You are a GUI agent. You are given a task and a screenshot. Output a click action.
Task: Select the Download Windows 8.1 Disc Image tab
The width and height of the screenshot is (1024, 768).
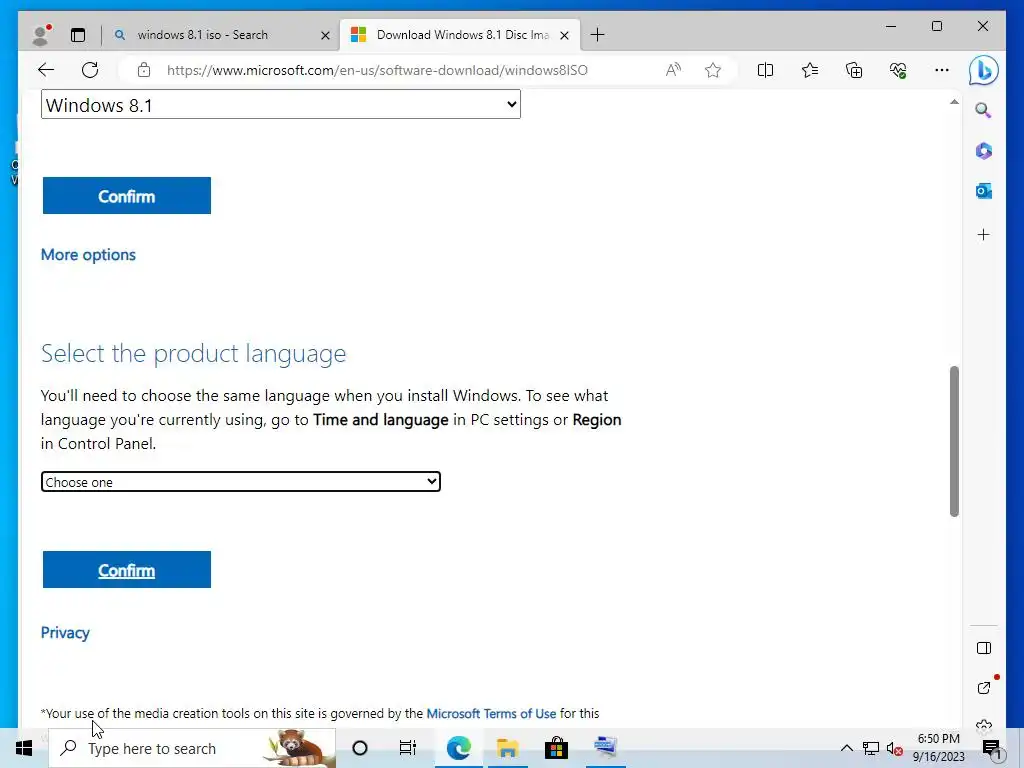[x=462, y=35]
